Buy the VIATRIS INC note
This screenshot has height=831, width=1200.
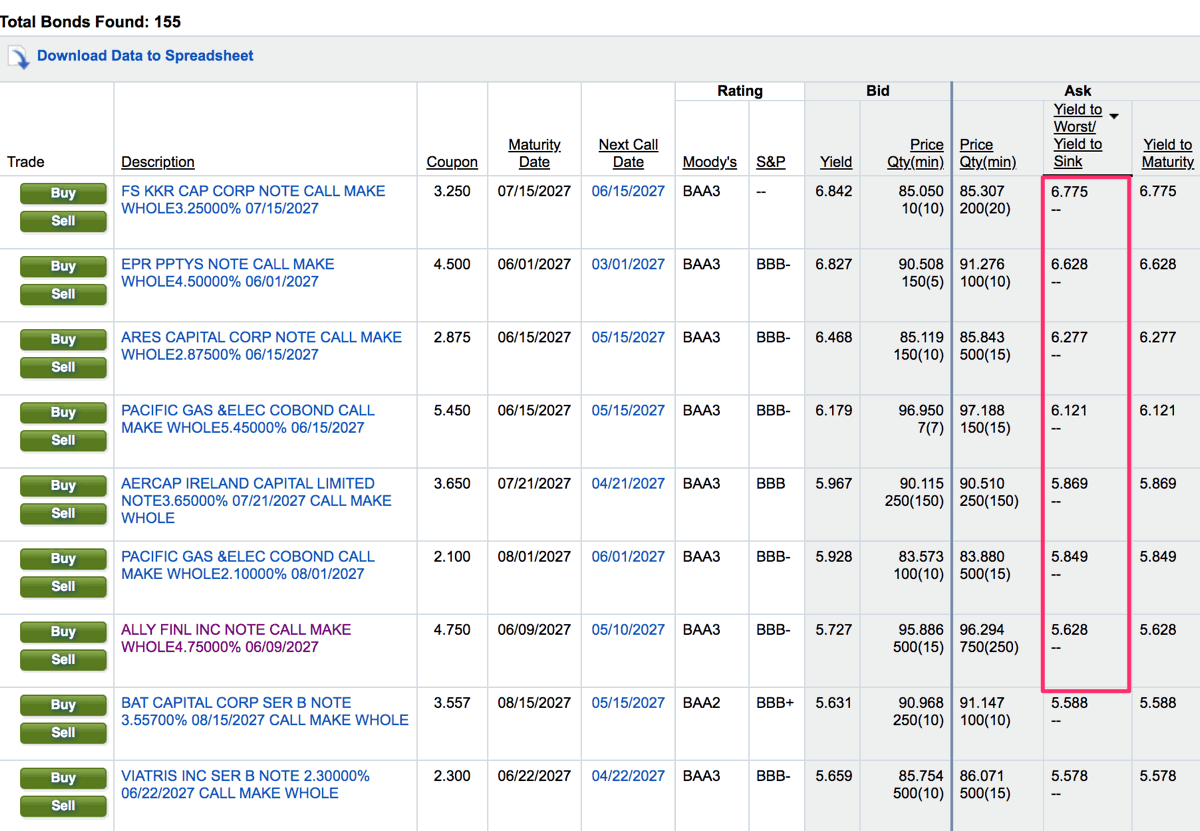(63, 778)
